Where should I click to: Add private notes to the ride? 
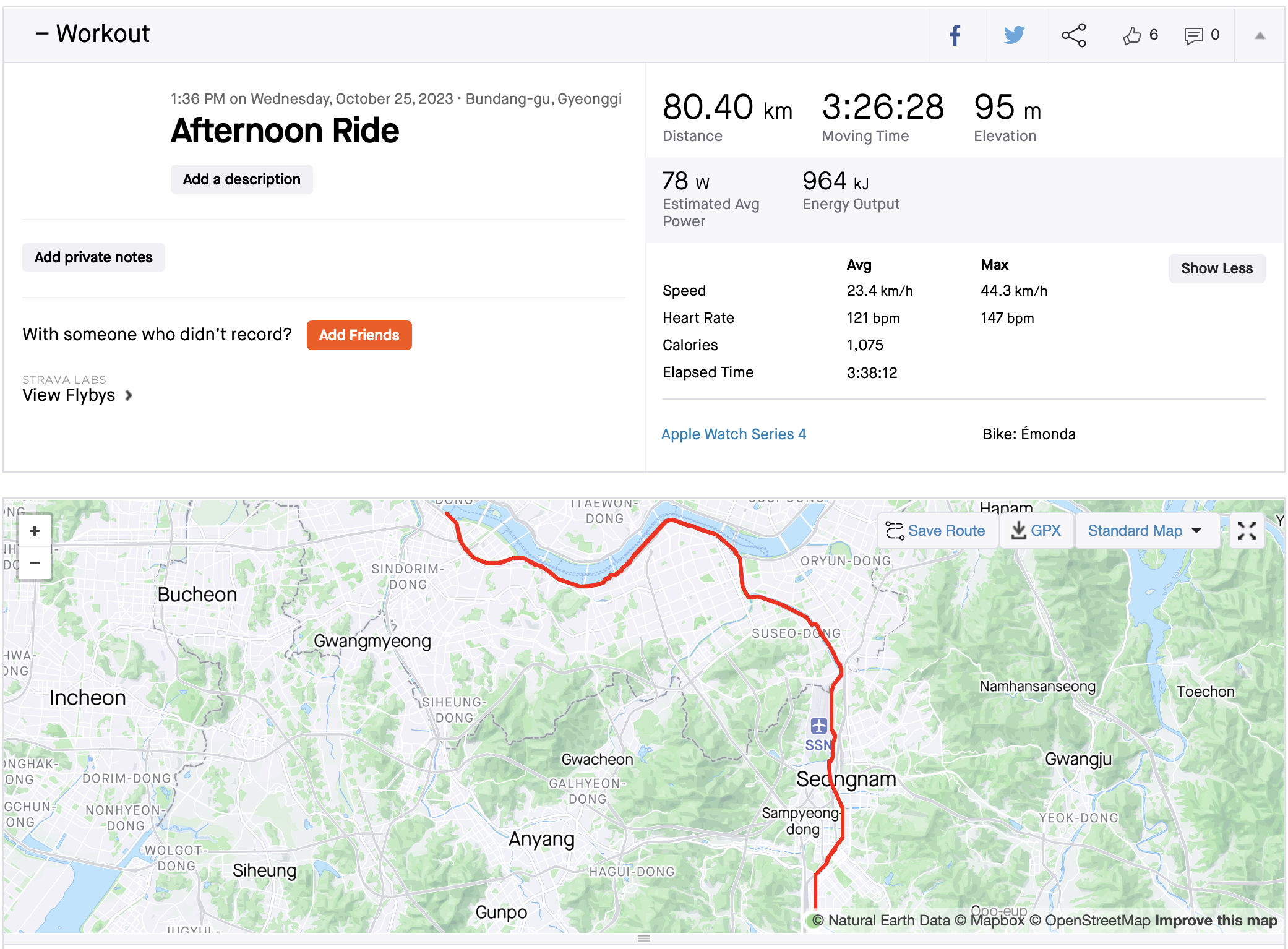93,257
